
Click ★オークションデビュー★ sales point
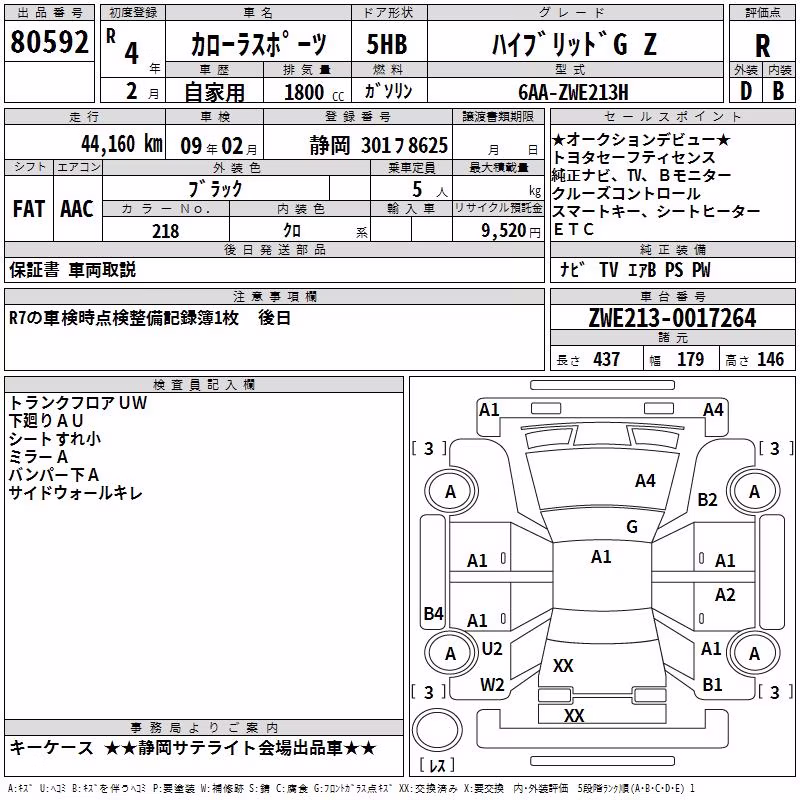pos(641,139)
